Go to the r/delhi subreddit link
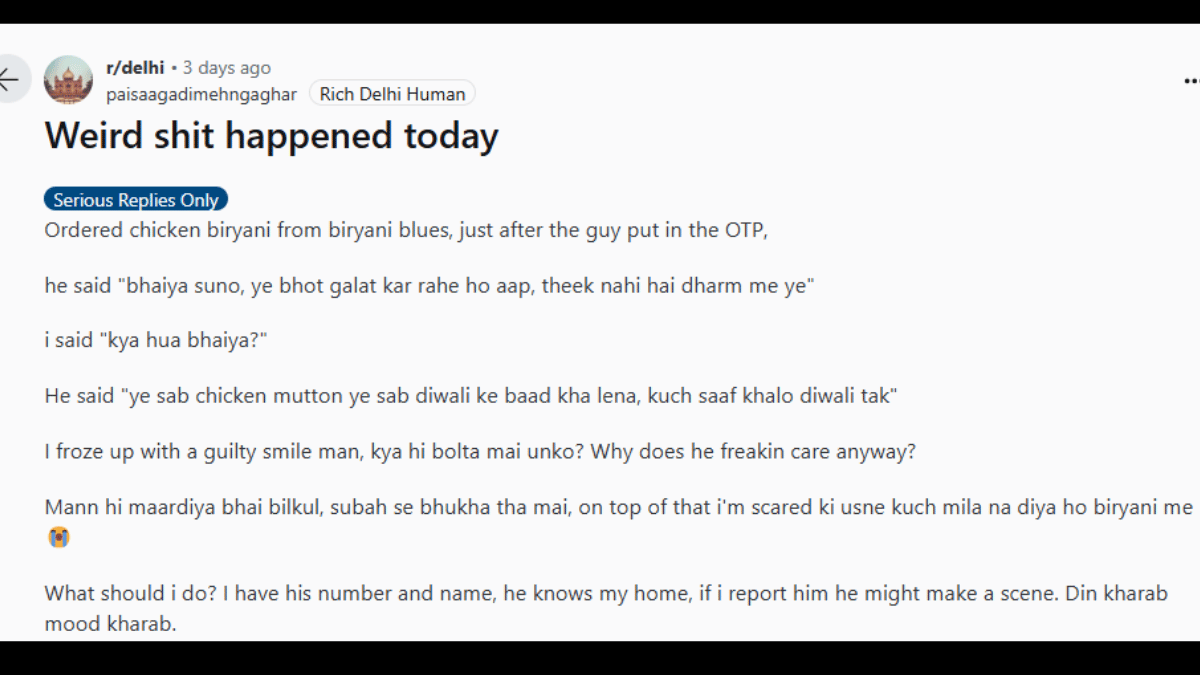 point(135,68)
